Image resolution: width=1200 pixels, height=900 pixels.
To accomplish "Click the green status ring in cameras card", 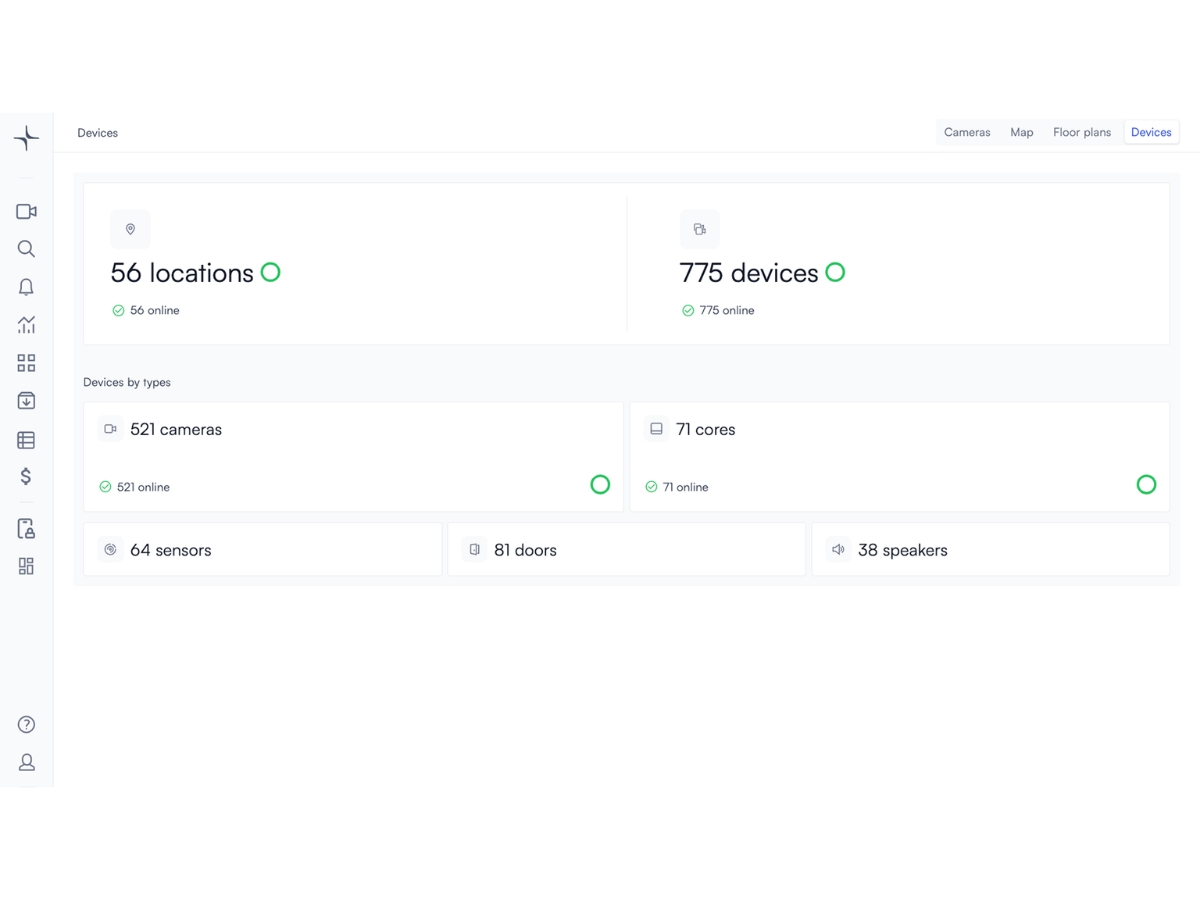I will [600, 485].
